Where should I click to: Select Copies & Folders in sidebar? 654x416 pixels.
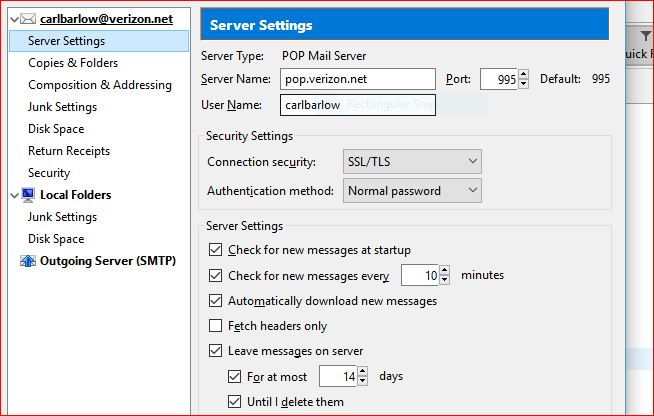73,63
